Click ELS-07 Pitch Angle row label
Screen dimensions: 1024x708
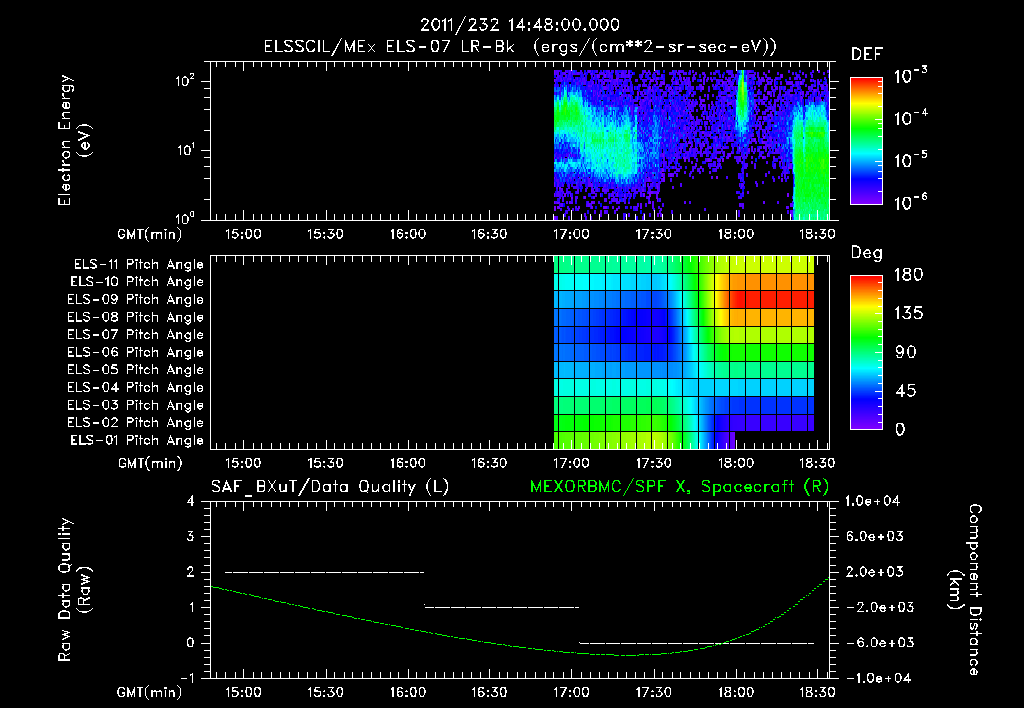click(x=136, y=335)
